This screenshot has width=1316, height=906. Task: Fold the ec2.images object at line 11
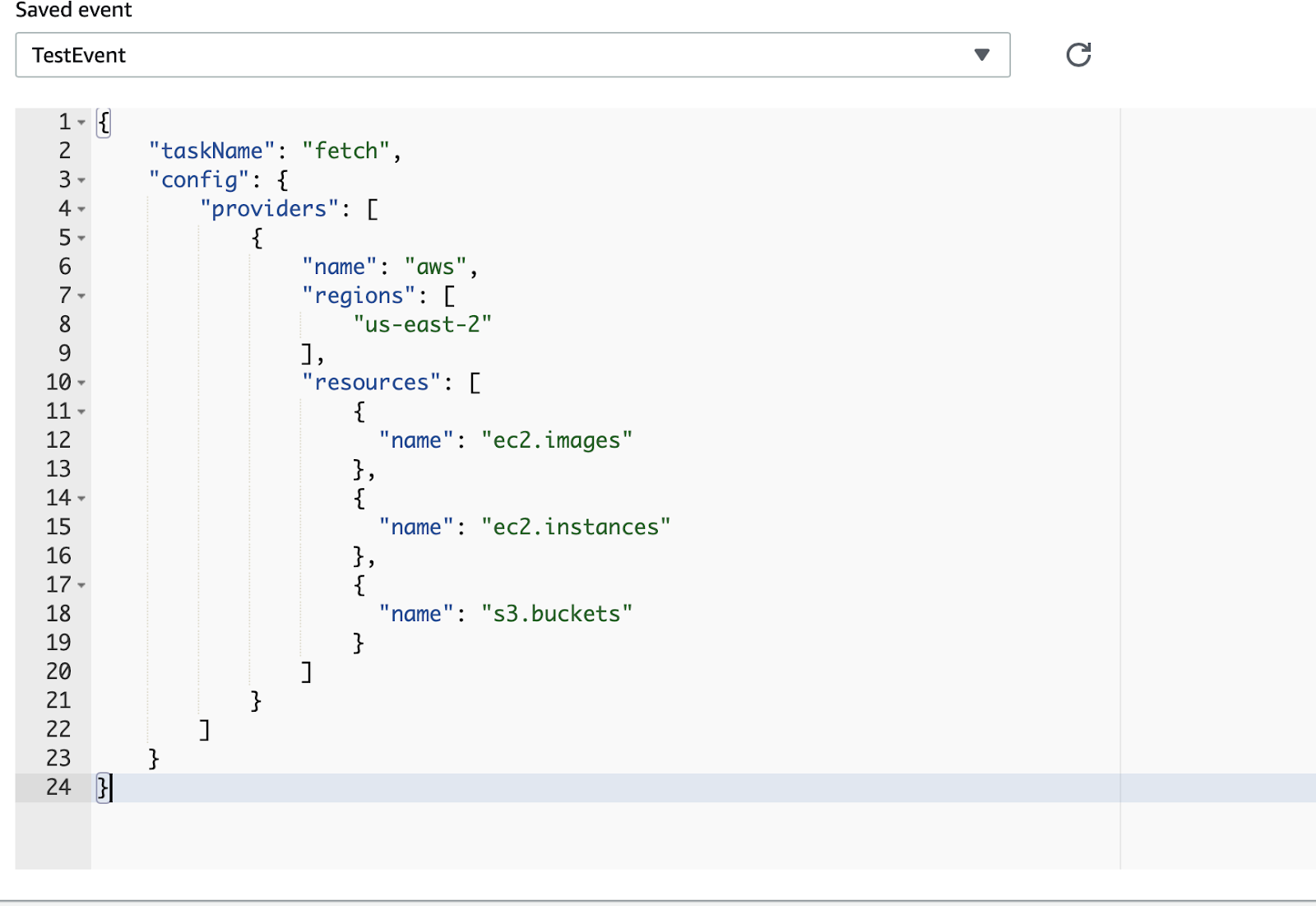pyautogui.click(x=81, y=411)
